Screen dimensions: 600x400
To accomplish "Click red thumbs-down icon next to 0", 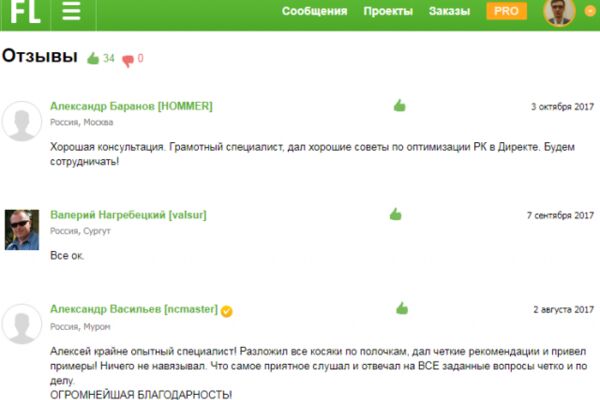I will (128, 60).
